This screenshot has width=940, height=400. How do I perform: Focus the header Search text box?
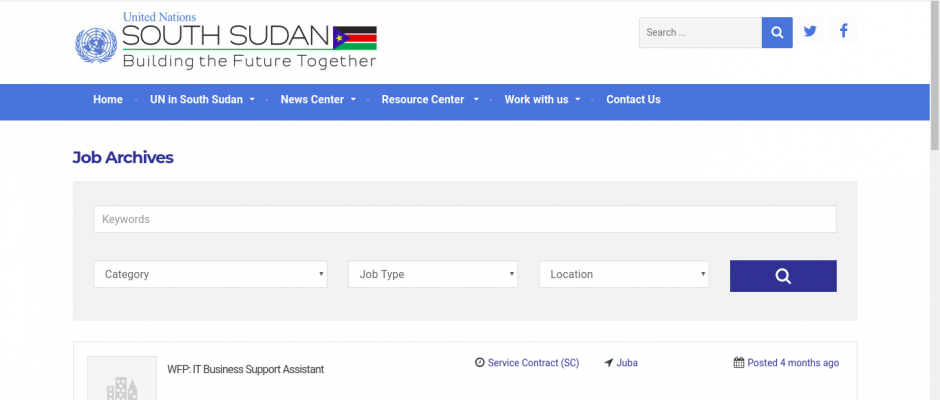[700, 32]
